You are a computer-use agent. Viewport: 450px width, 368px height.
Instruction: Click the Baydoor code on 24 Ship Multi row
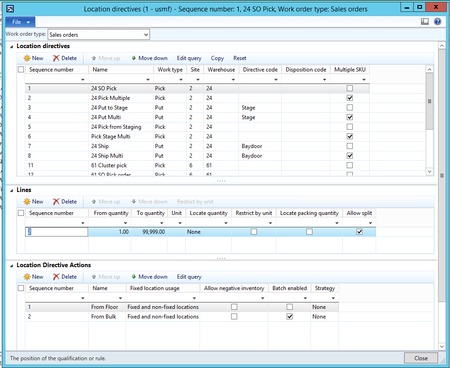pos(252,156)
